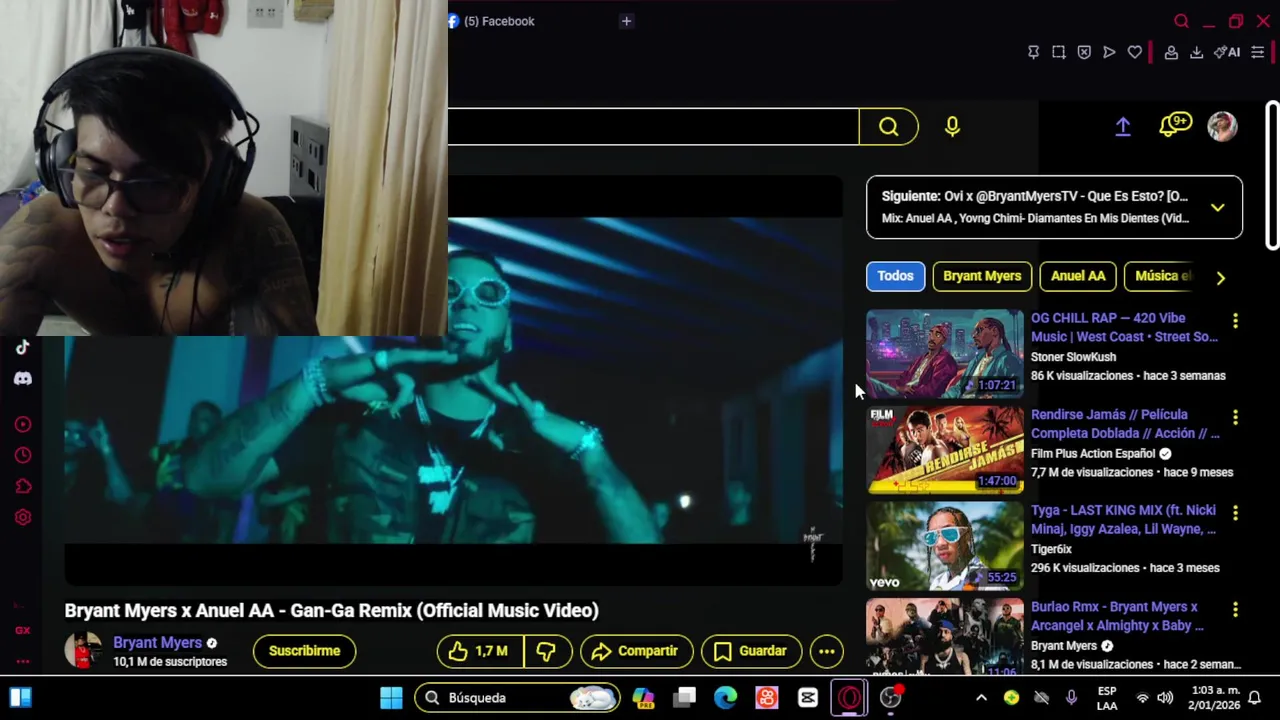Open sidebar three-dots more menu
This screenshot has width=1280, height=720.
23,661
